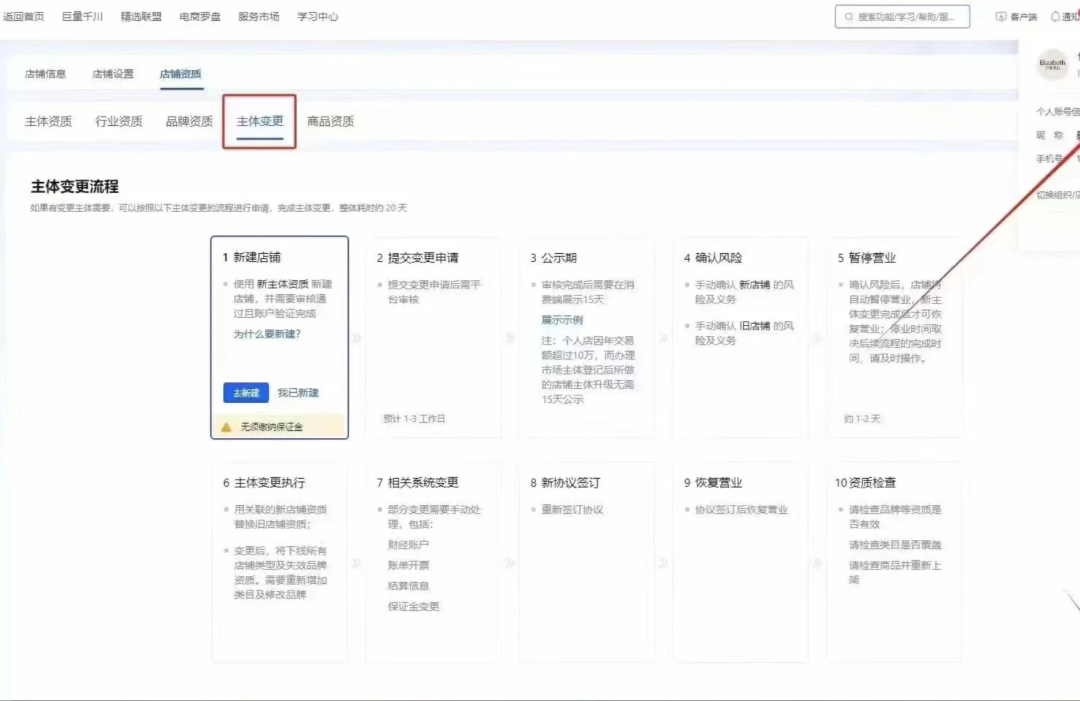Click the magnifier icon in the search bar
Viewport: 1080px width, 701px height.
tap(851, 16)
